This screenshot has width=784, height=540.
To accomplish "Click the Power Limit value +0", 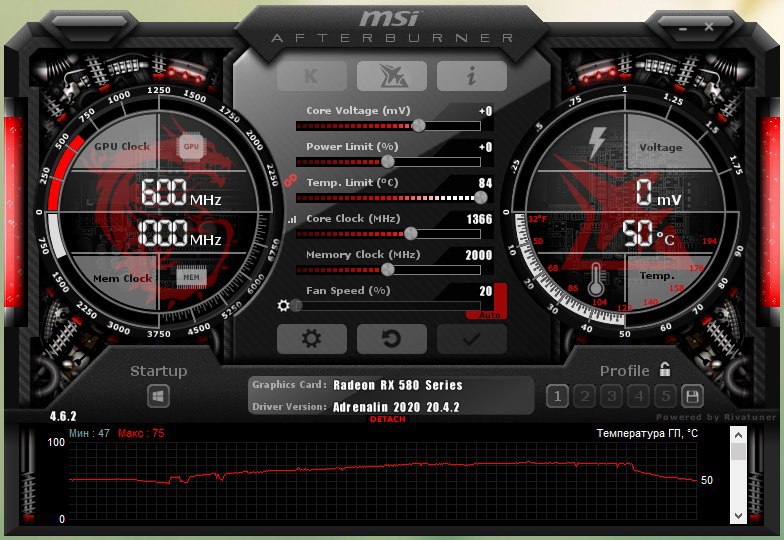I will pos(485,147).
